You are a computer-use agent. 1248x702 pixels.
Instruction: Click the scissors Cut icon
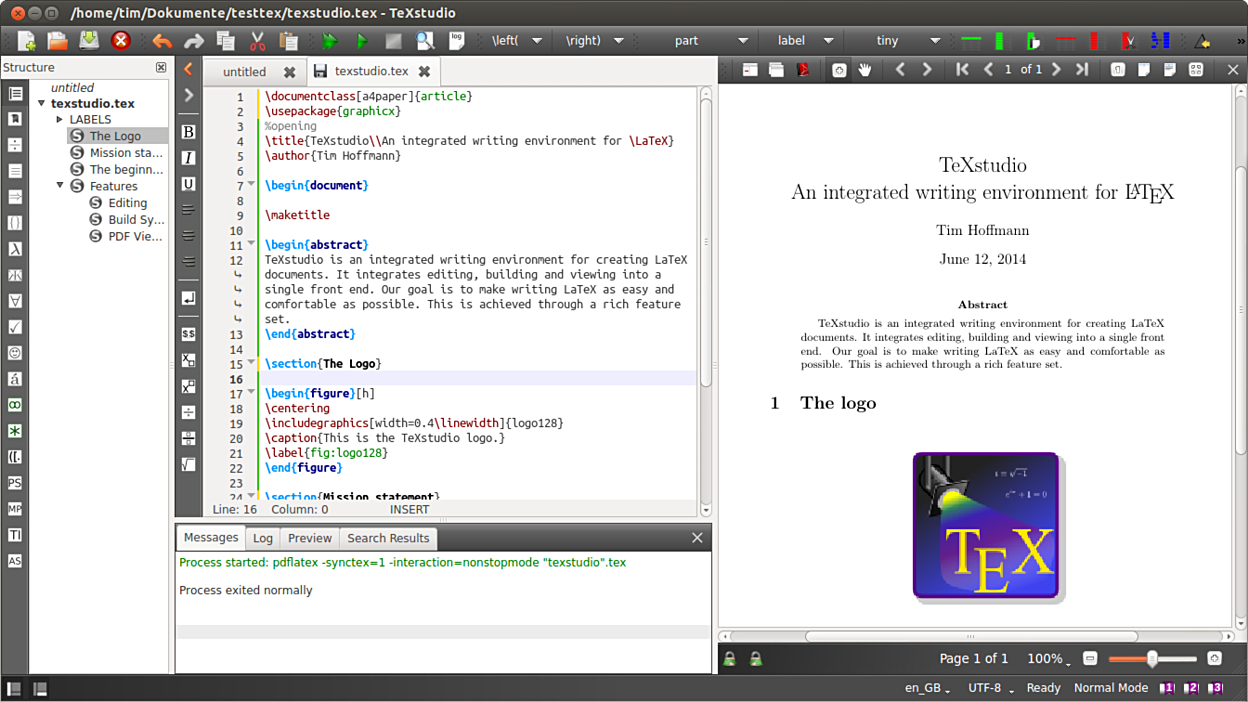pyautogui.click(x=257, y=41)
